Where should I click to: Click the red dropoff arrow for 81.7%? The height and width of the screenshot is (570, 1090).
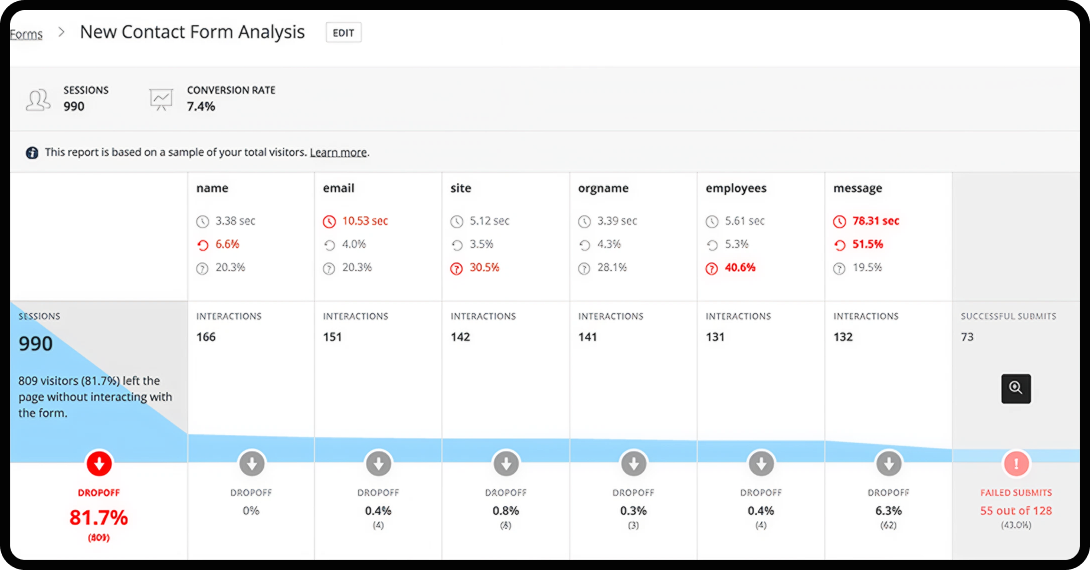(x=99, y=463)
